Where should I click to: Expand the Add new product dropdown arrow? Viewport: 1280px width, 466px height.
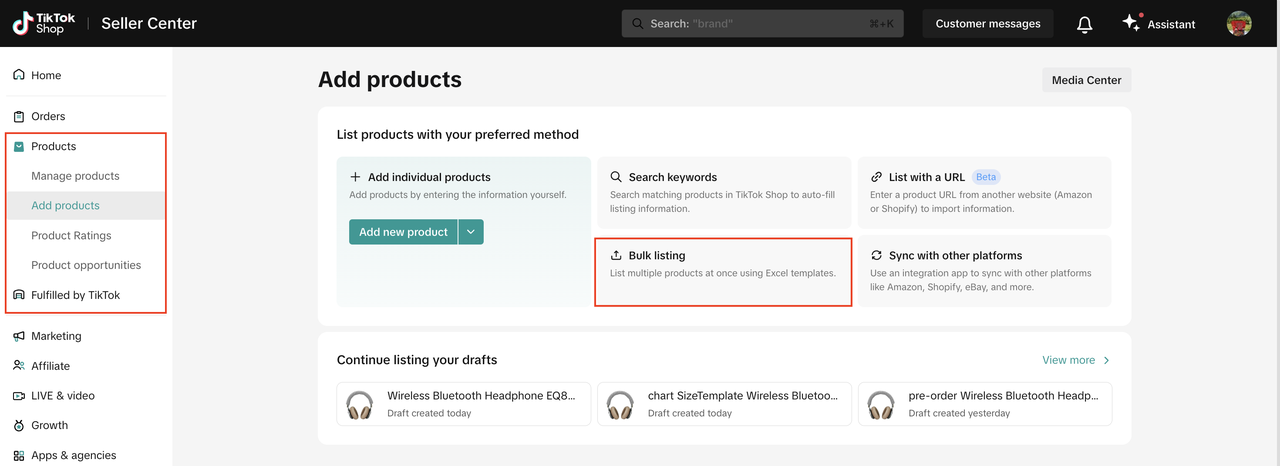(471, 232)
